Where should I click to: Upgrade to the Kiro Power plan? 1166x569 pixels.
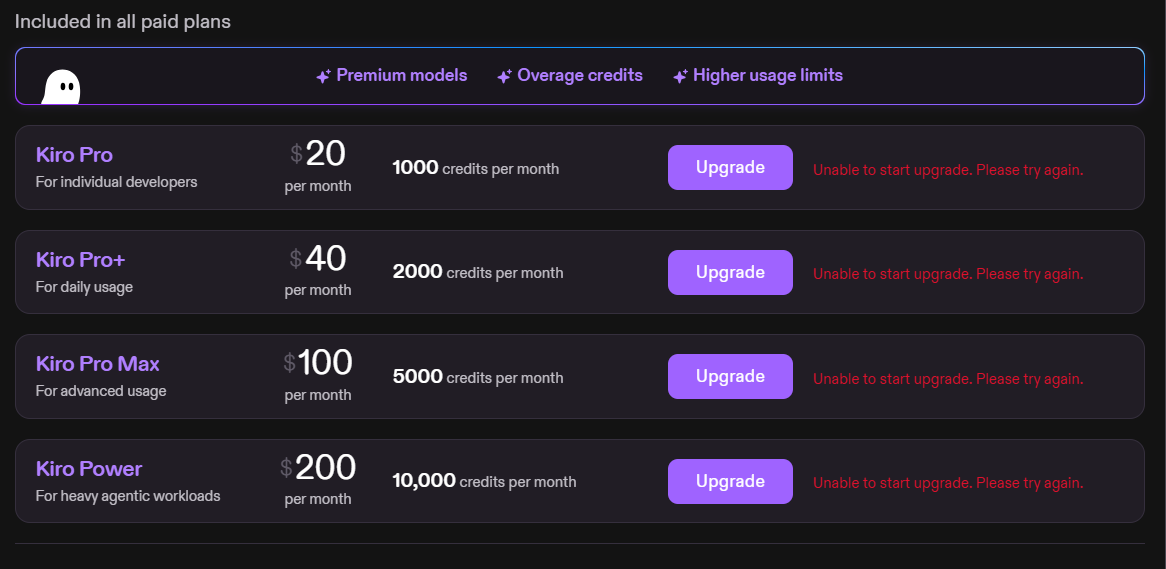[x=730, y=481]
